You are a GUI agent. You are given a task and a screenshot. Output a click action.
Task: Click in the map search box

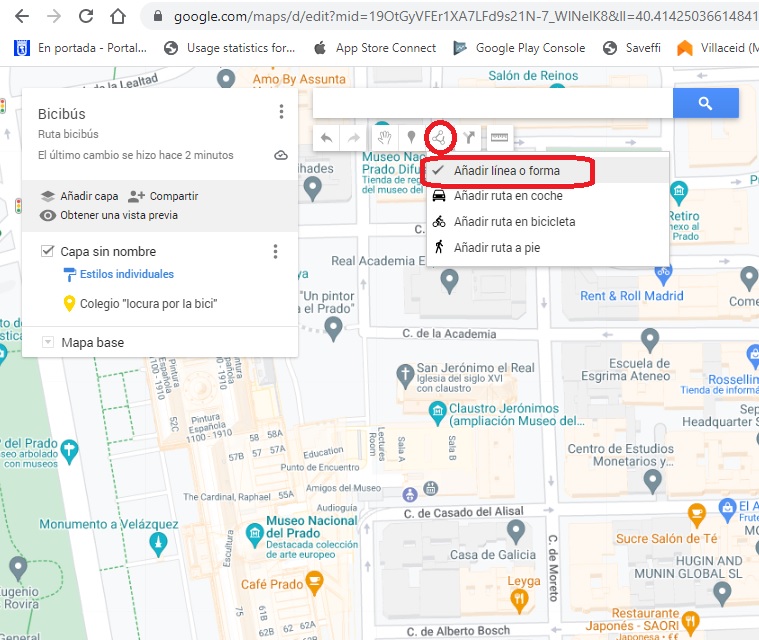(492, 103)
